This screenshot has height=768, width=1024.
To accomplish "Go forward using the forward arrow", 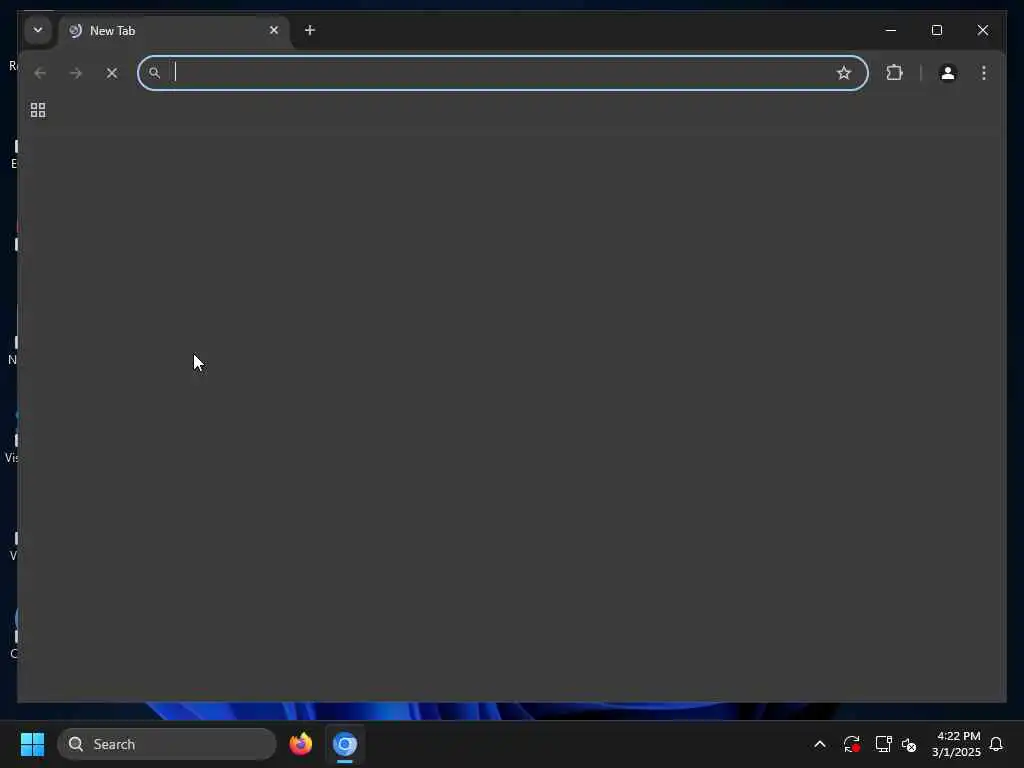I will point(76,73).
